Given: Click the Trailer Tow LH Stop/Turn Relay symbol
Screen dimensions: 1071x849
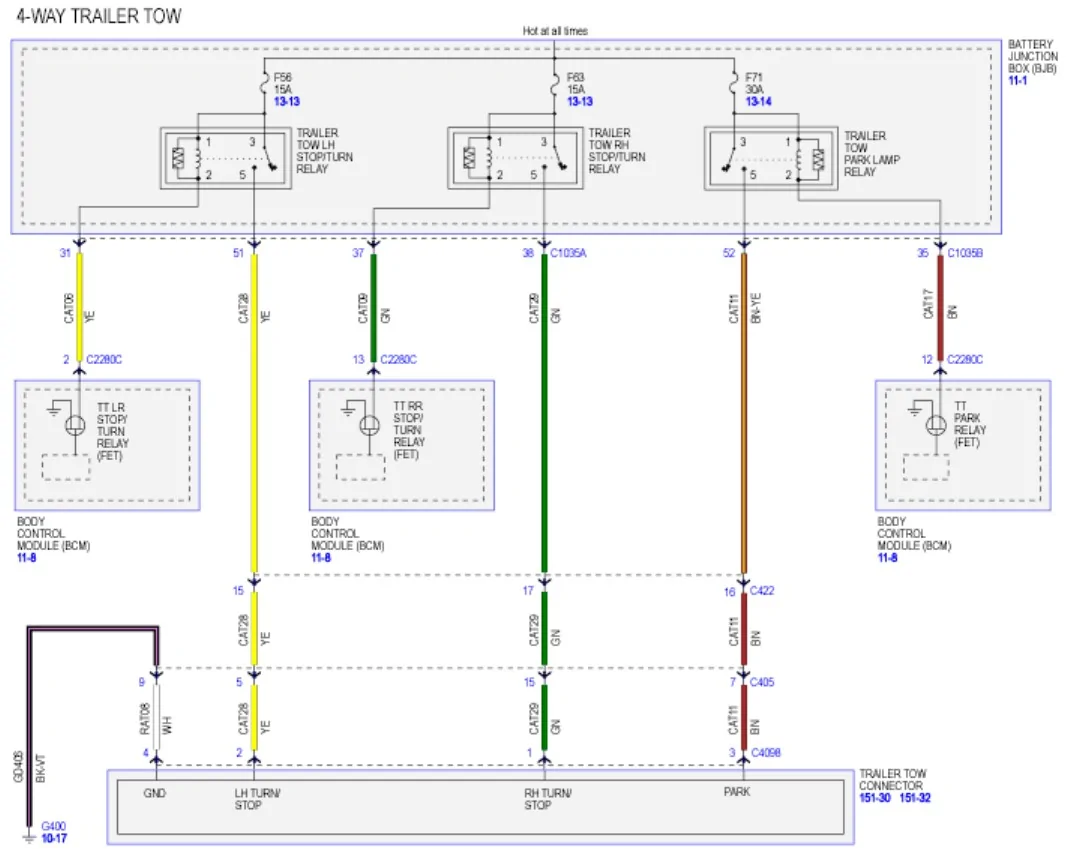Looking at the screenshot, I should (225, 158).
